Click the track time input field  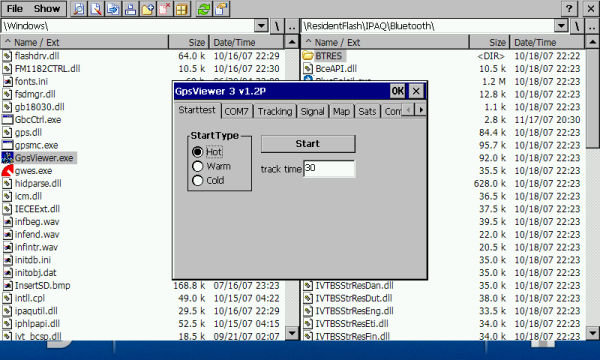click(x=329, y=168)
